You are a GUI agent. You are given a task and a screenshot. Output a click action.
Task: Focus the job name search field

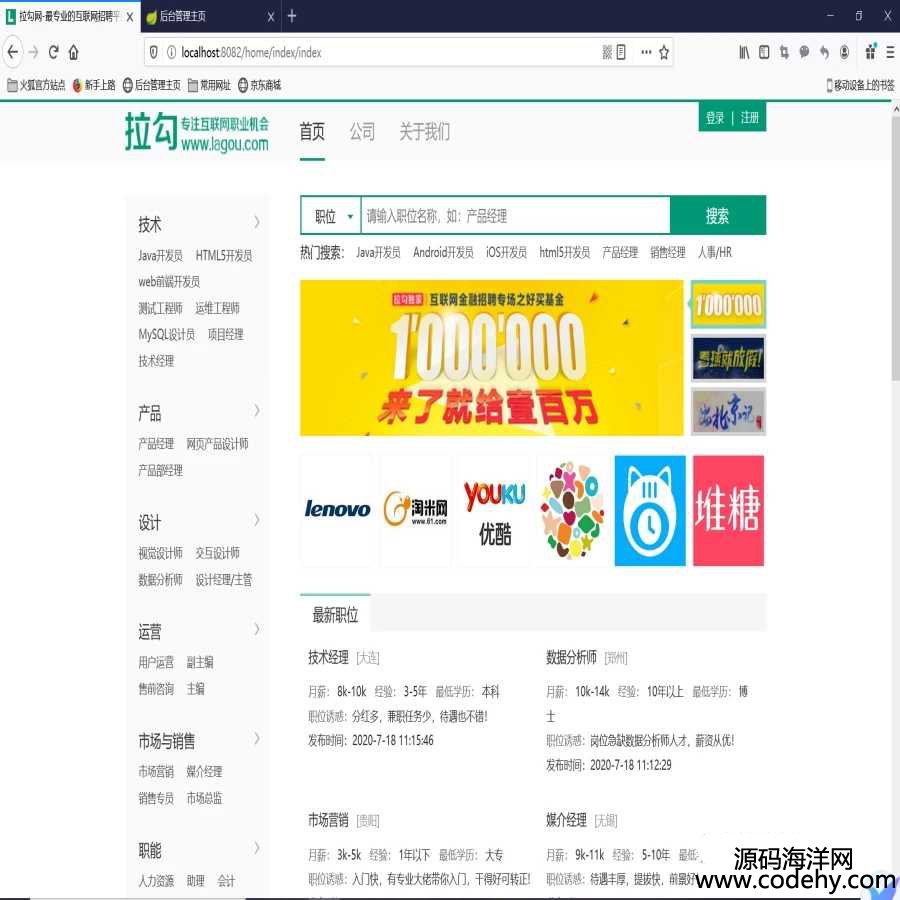515,216
